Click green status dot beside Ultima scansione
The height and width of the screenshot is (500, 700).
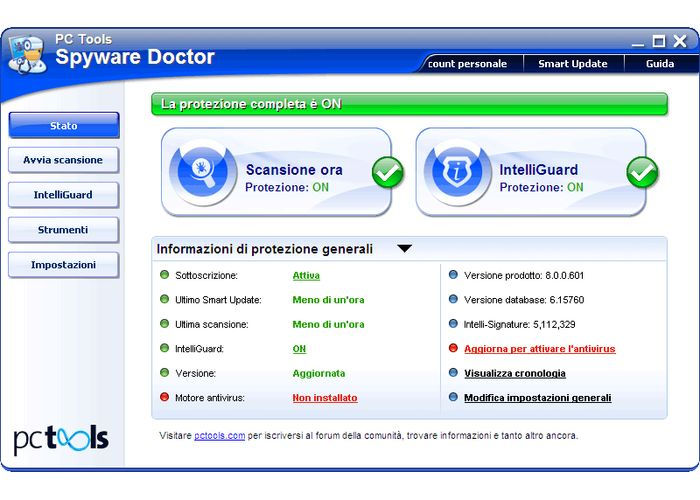tap(164, 324)
